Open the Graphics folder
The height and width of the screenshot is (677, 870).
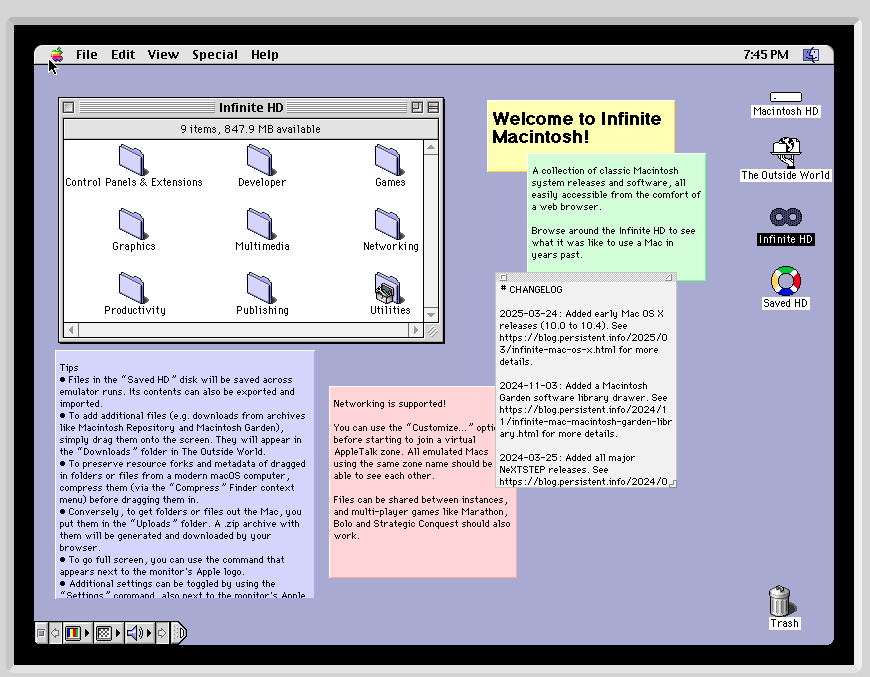click(133, 223)
